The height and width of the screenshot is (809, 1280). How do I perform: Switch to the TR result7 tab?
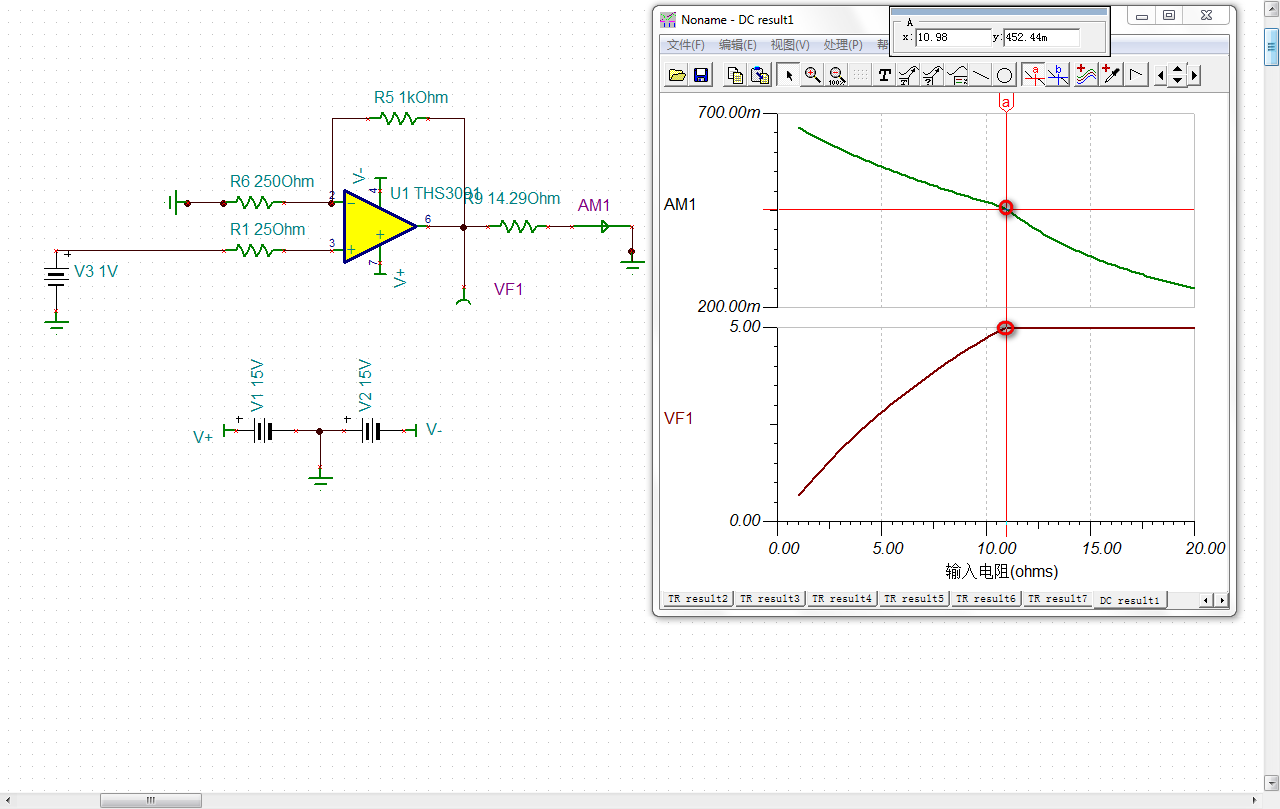click(x=1058, y=599)
